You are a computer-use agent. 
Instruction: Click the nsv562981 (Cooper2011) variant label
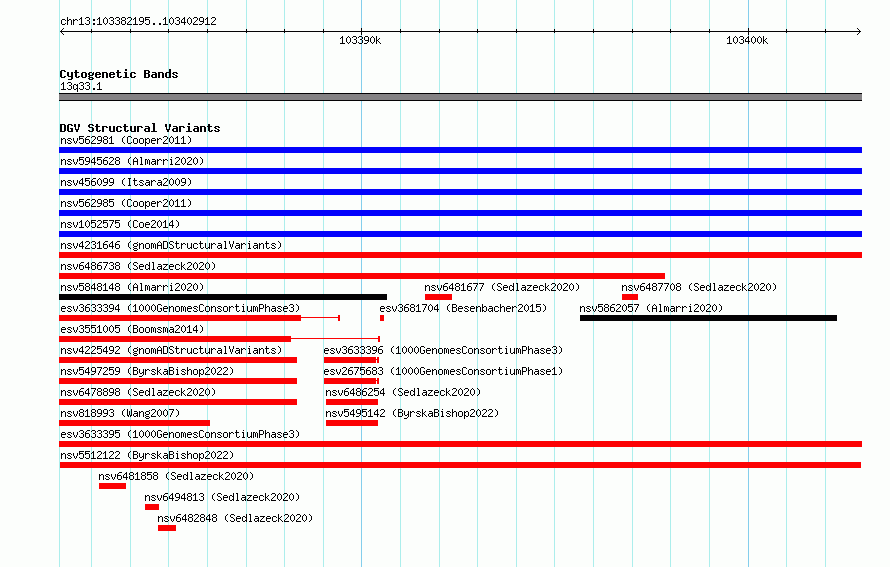(x=126, y=140)
